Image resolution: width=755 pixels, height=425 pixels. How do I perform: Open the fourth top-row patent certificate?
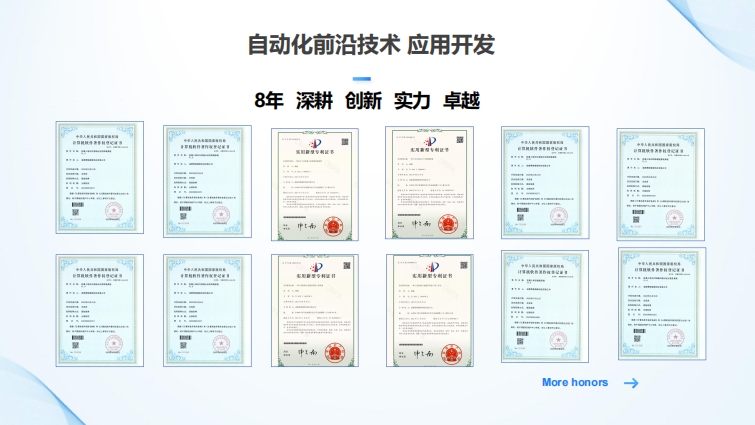428,182
